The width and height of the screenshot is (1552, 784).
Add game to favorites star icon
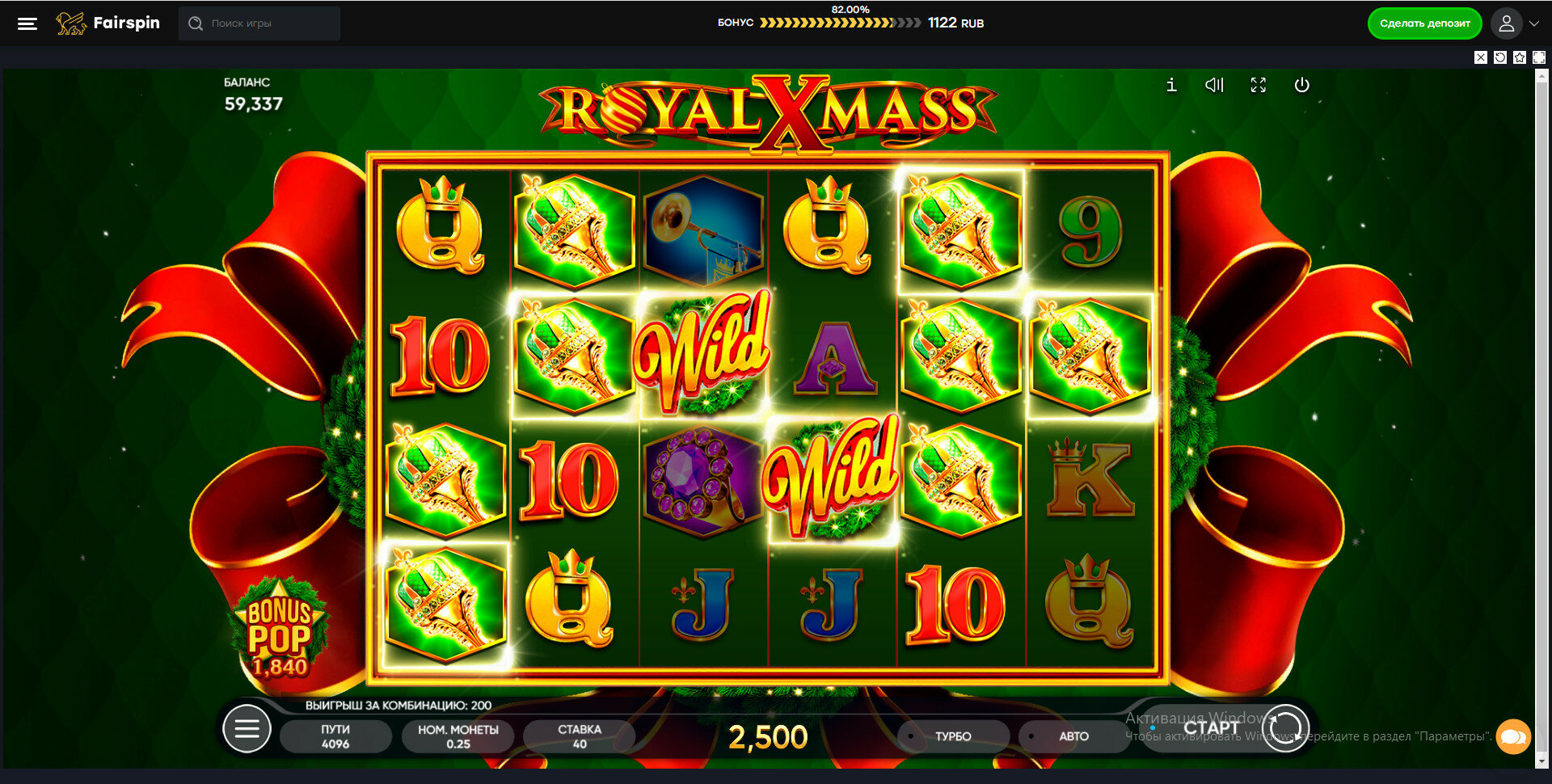pos(1520,57)
